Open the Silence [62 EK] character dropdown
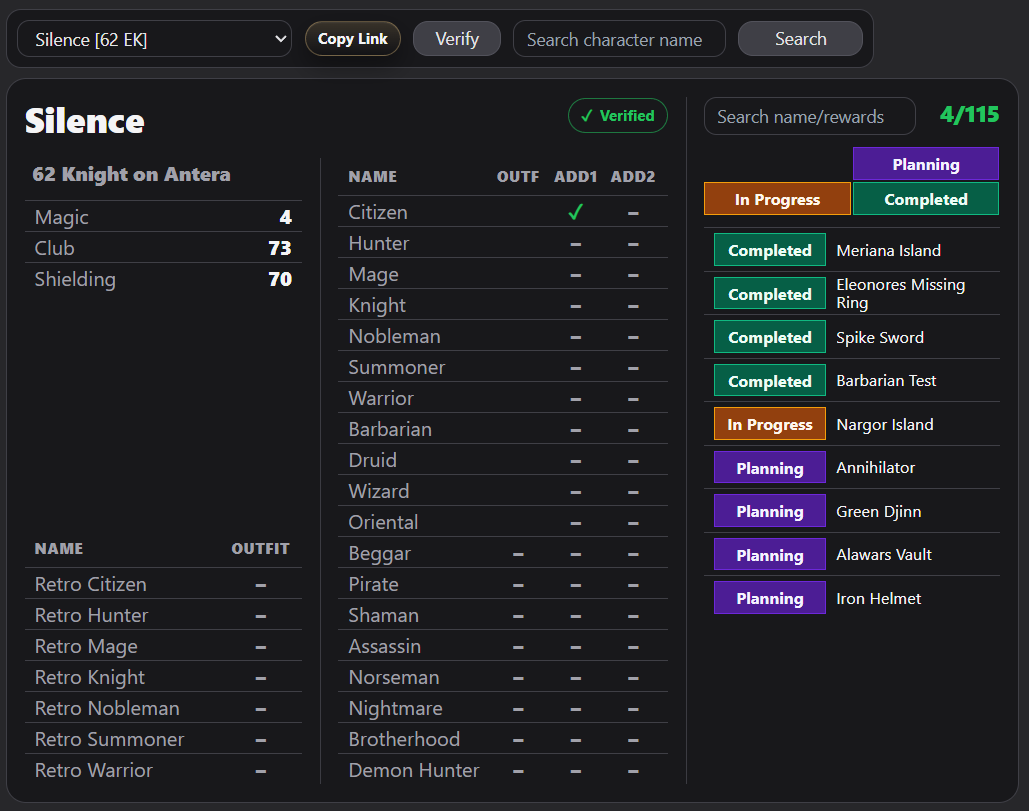1029x811 pixels. [154, 39]
